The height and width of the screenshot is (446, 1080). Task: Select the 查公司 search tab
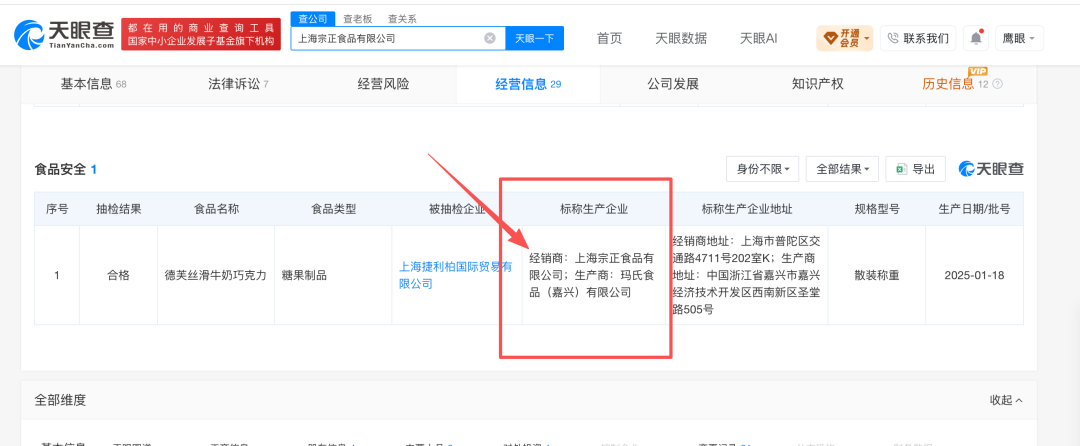pyautogui.click(x=312, y=19)
